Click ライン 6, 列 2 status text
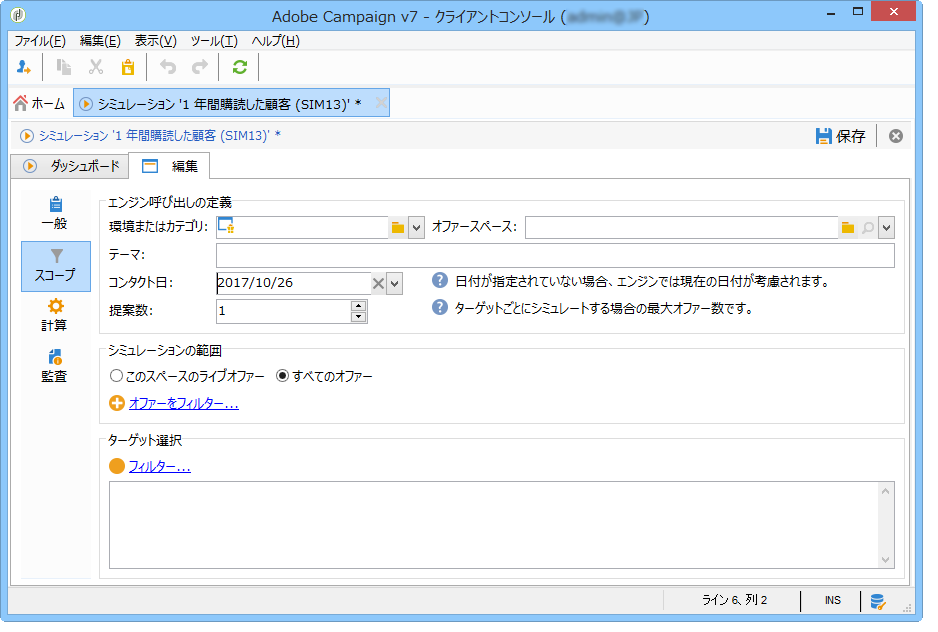The height and width of the screenshot is (632, 938). tap(734, 600)
